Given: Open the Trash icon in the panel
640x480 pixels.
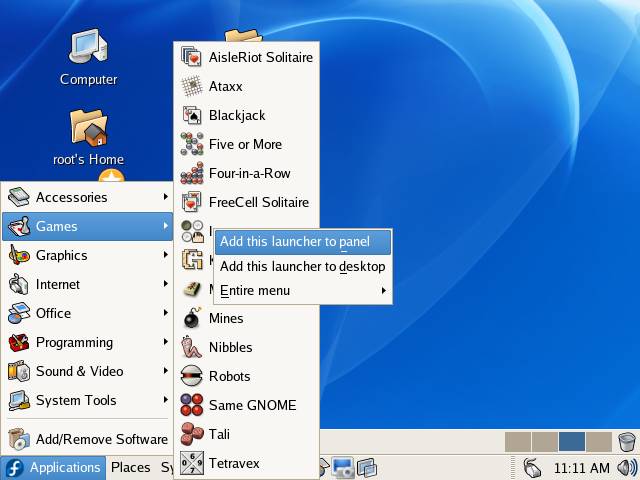Looking at the screenshot, I should click(627, 441).
